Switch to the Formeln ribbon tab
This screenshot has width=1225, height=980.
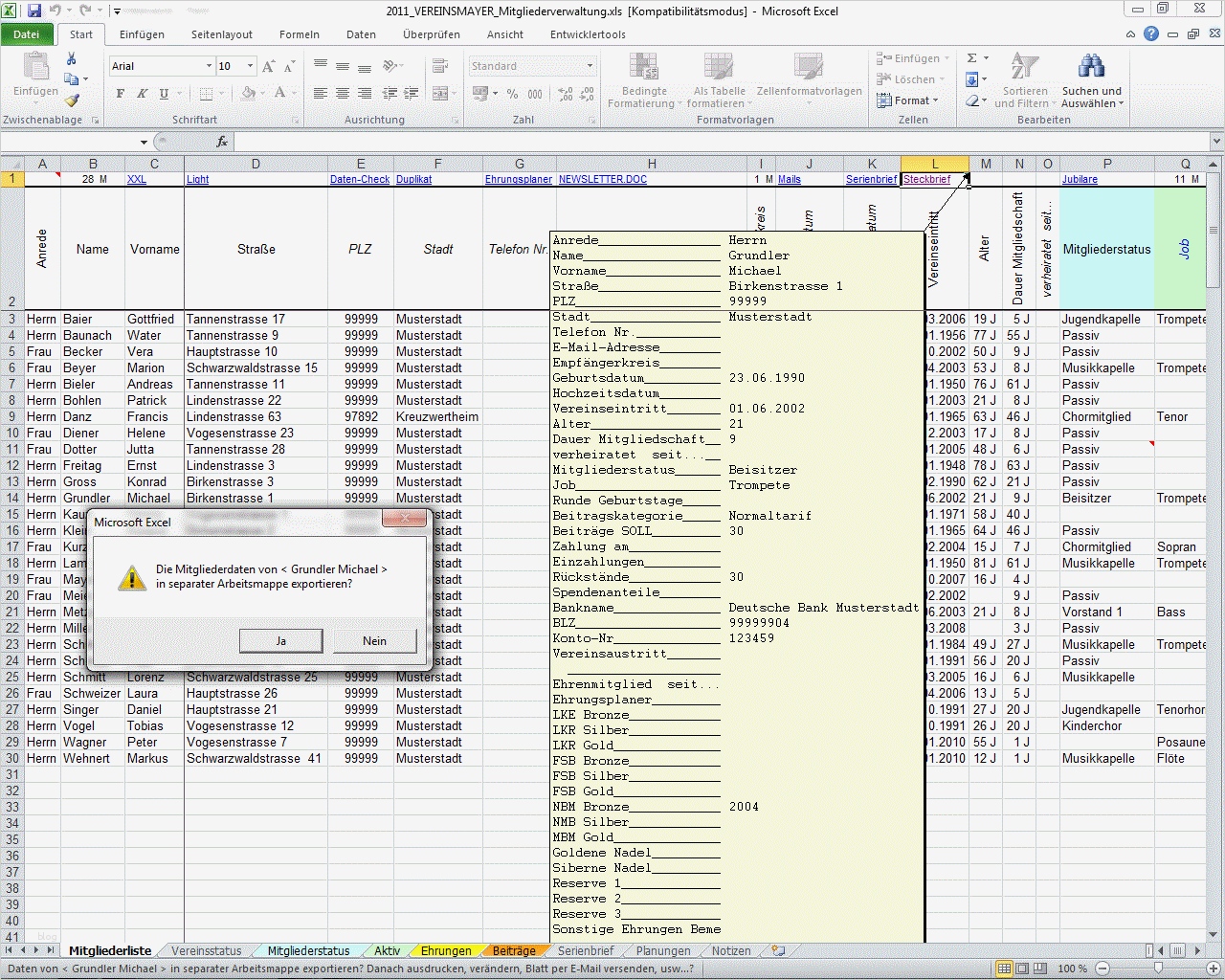(x=299, y=33)
